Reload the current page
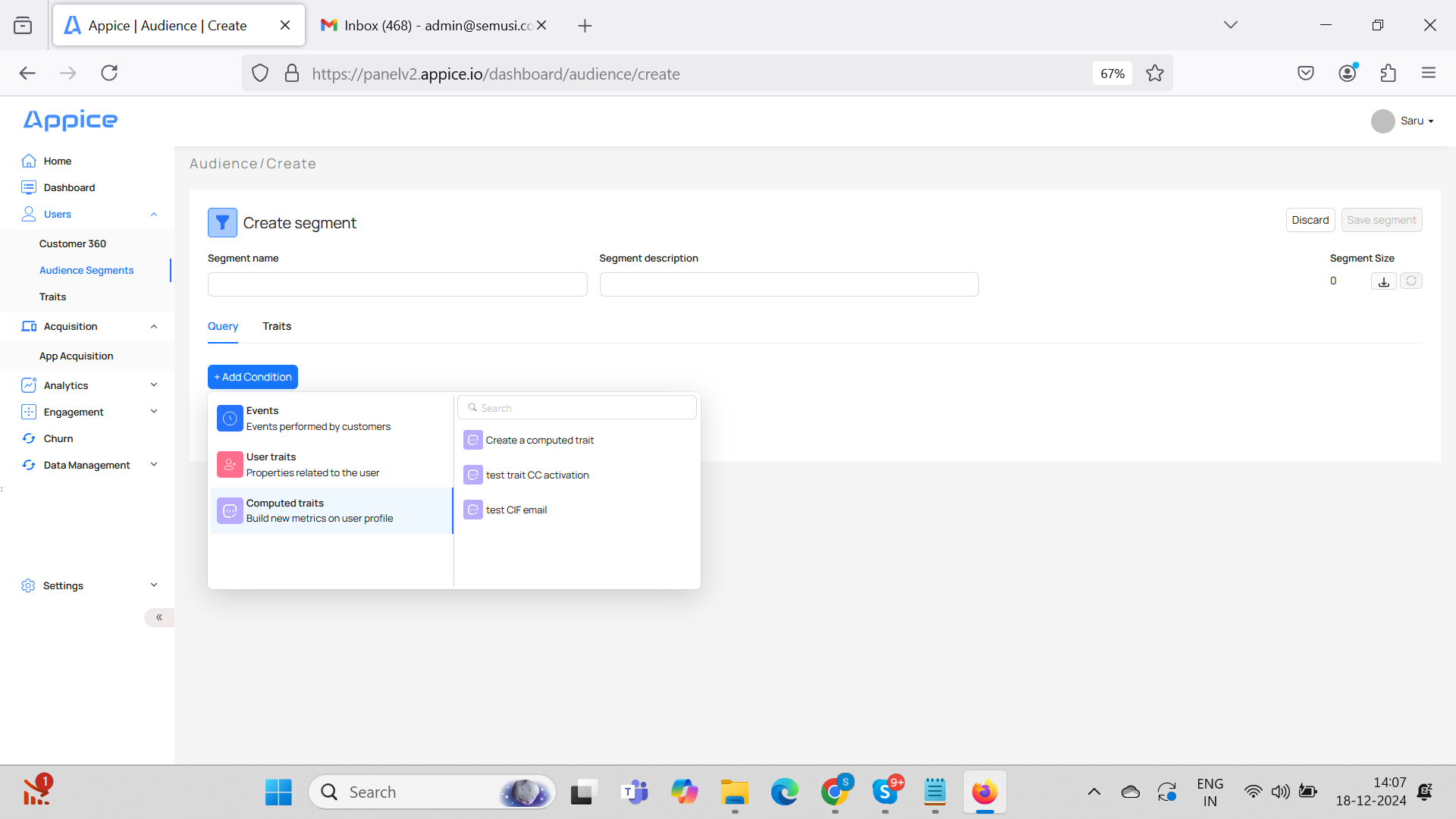Image resolution: width=1456 pixels, height=819 pixels. pyautogui.click(x=109, y=73)
